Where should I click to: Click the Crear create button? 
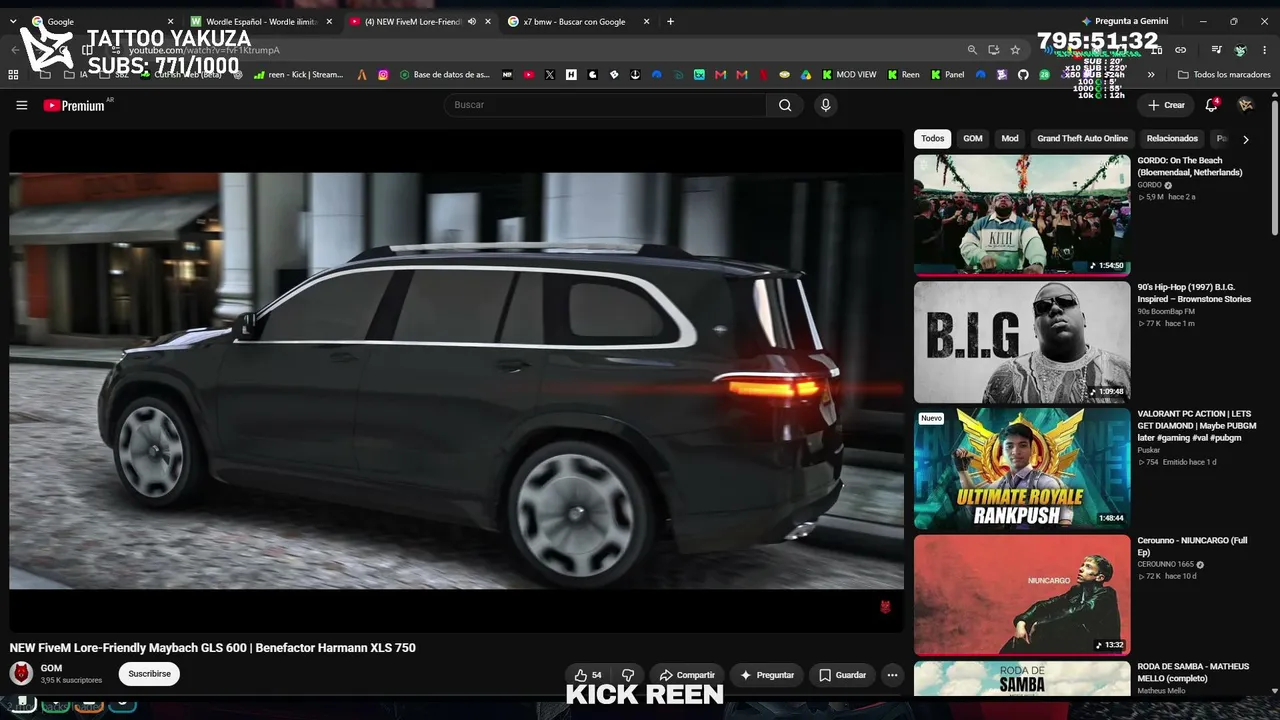[x=1166, y=105]
